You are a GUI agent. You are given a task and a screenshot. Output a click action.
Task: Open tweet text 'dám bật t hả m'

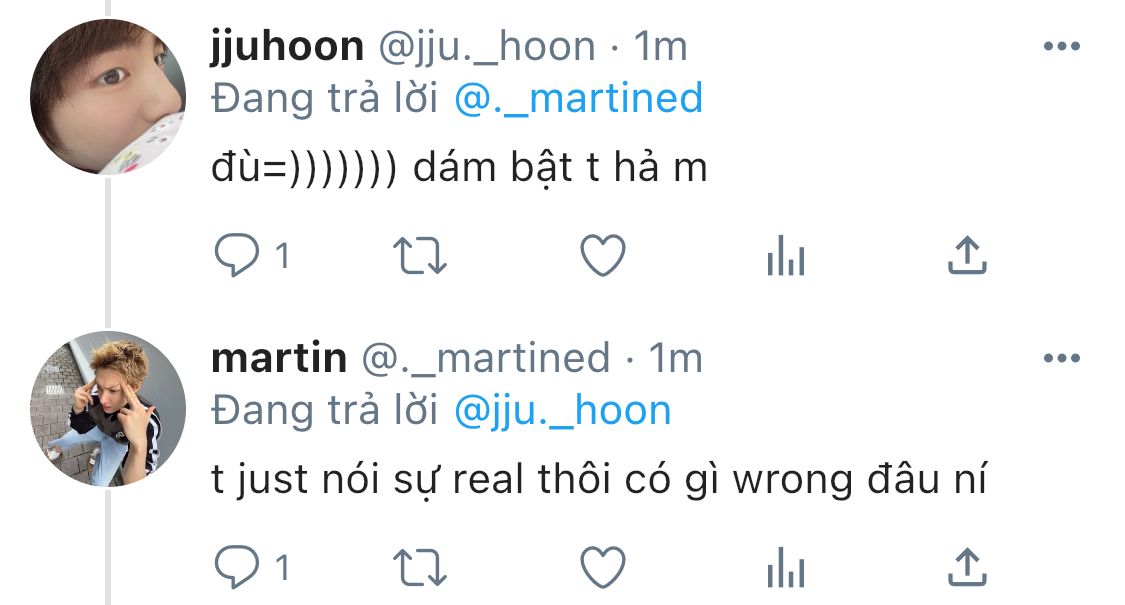(x=560, y=168)
